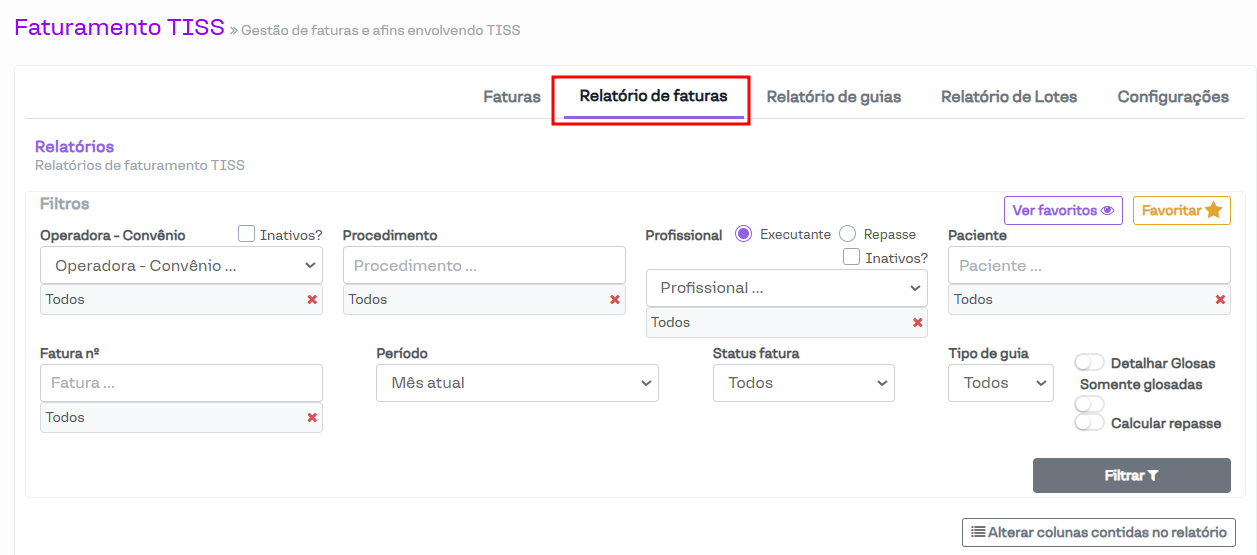Enable the Detalhar Glosas switch
Image resolution: width=1257 pixels, height=555 pixels.
(x=1089, y=363)
